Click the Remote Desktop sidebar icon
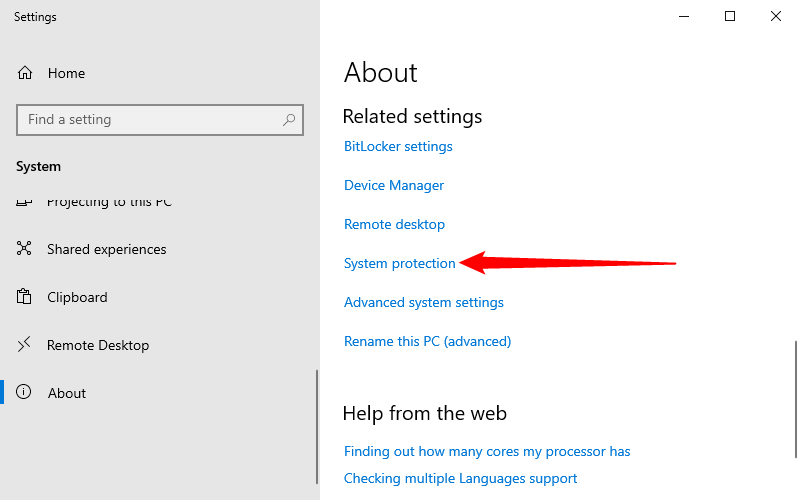This screenshot has height=500, width=799. click(x=25, y=345)
